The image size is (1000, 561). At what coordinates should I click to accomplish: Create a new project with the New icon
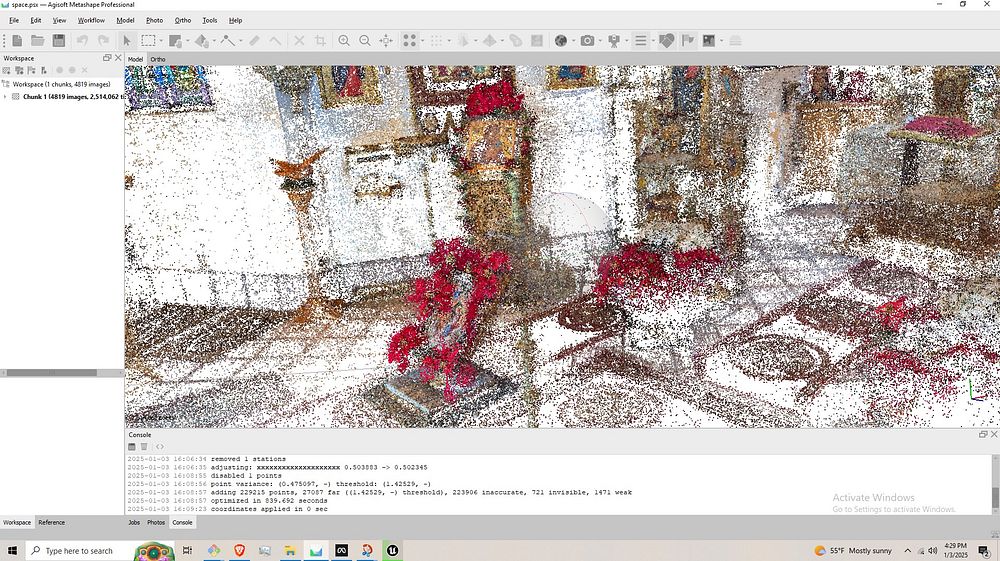[17, 41]
